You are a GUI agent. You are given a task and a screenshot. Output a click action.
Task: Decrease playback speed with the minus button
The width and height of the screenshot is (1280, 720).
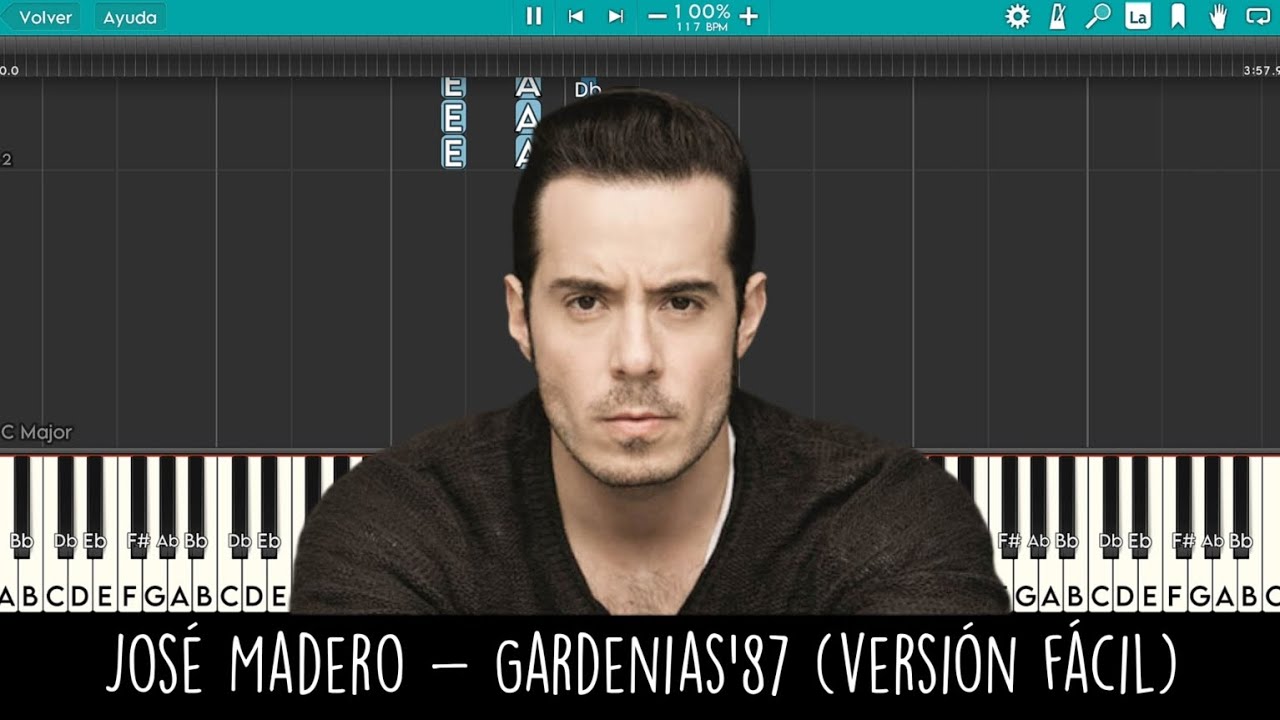pos(657,16)
